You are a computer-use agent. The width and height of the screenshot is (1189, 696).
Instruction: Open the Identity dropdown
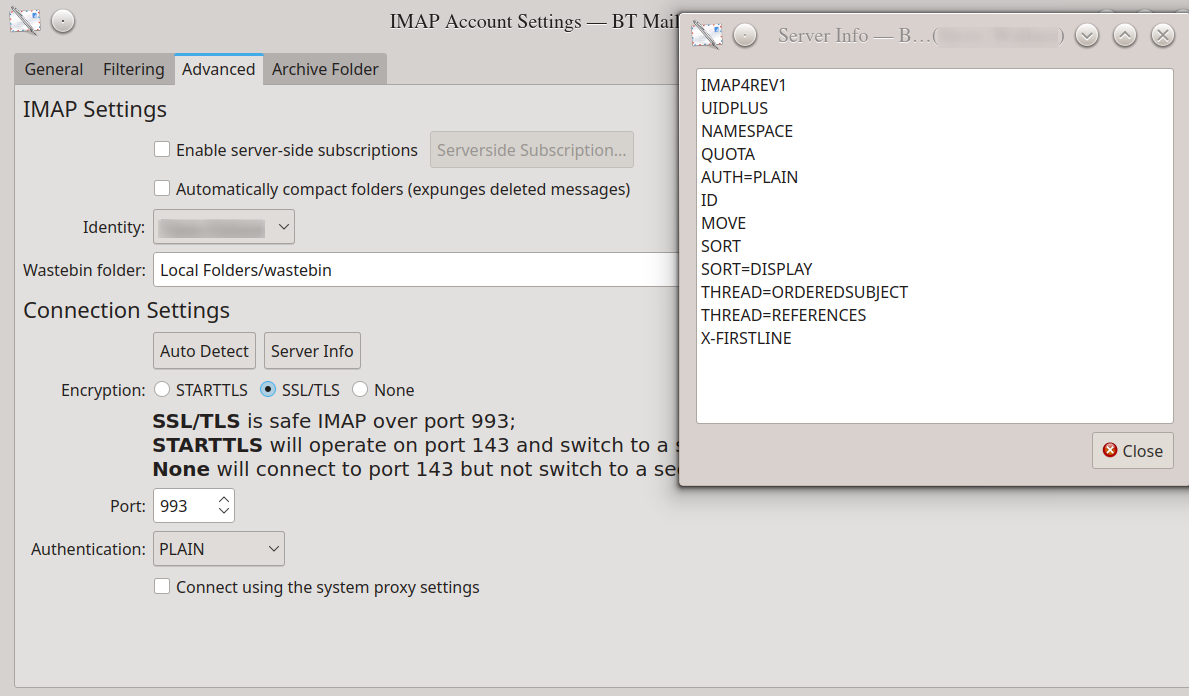224,227
